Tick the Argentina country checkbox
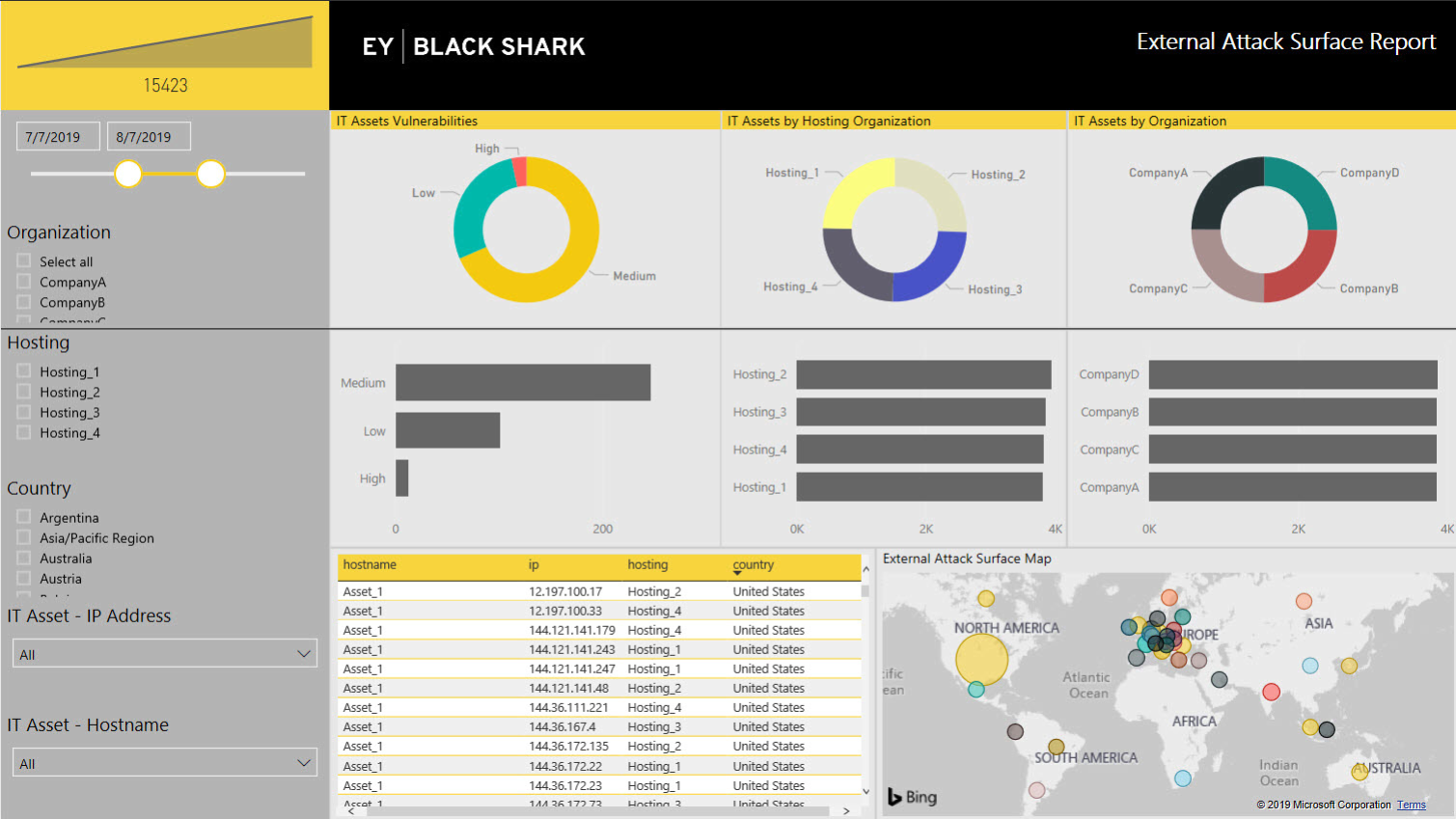 coord(24,517)
